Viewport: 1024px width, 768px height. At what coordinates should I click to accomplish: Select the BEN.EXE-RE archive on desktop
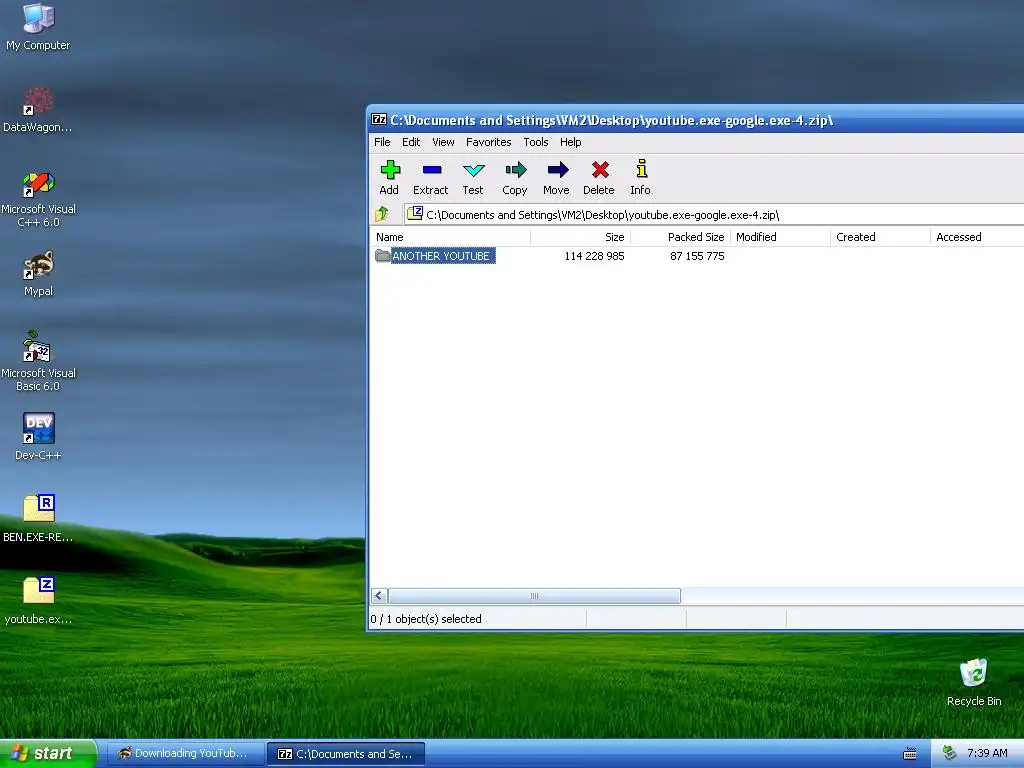(38, 519)
